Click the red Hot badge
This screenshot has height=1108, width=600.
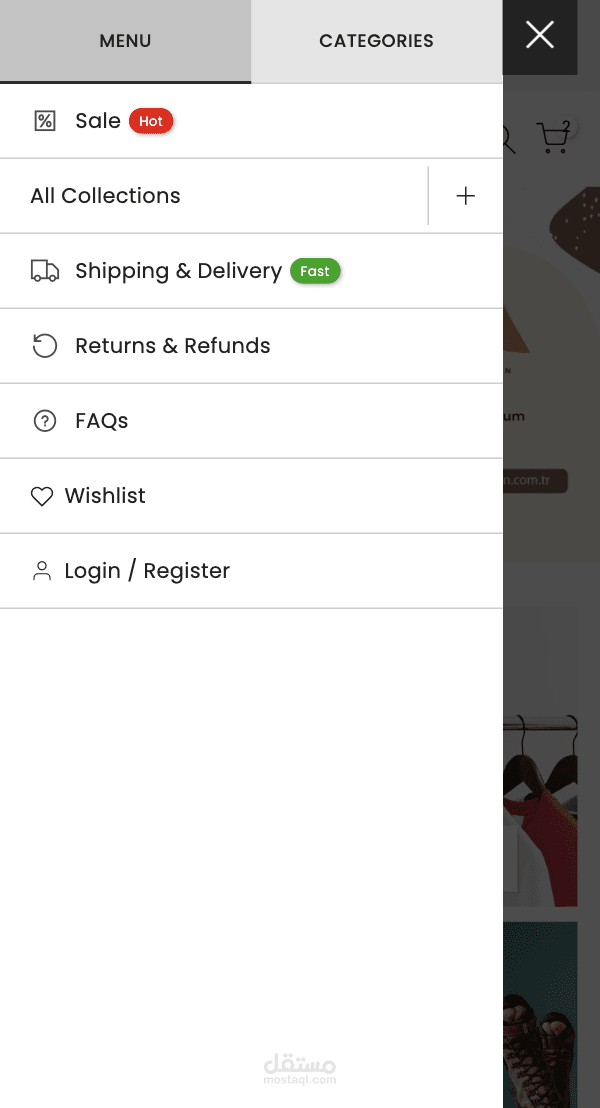click(151, 121)
